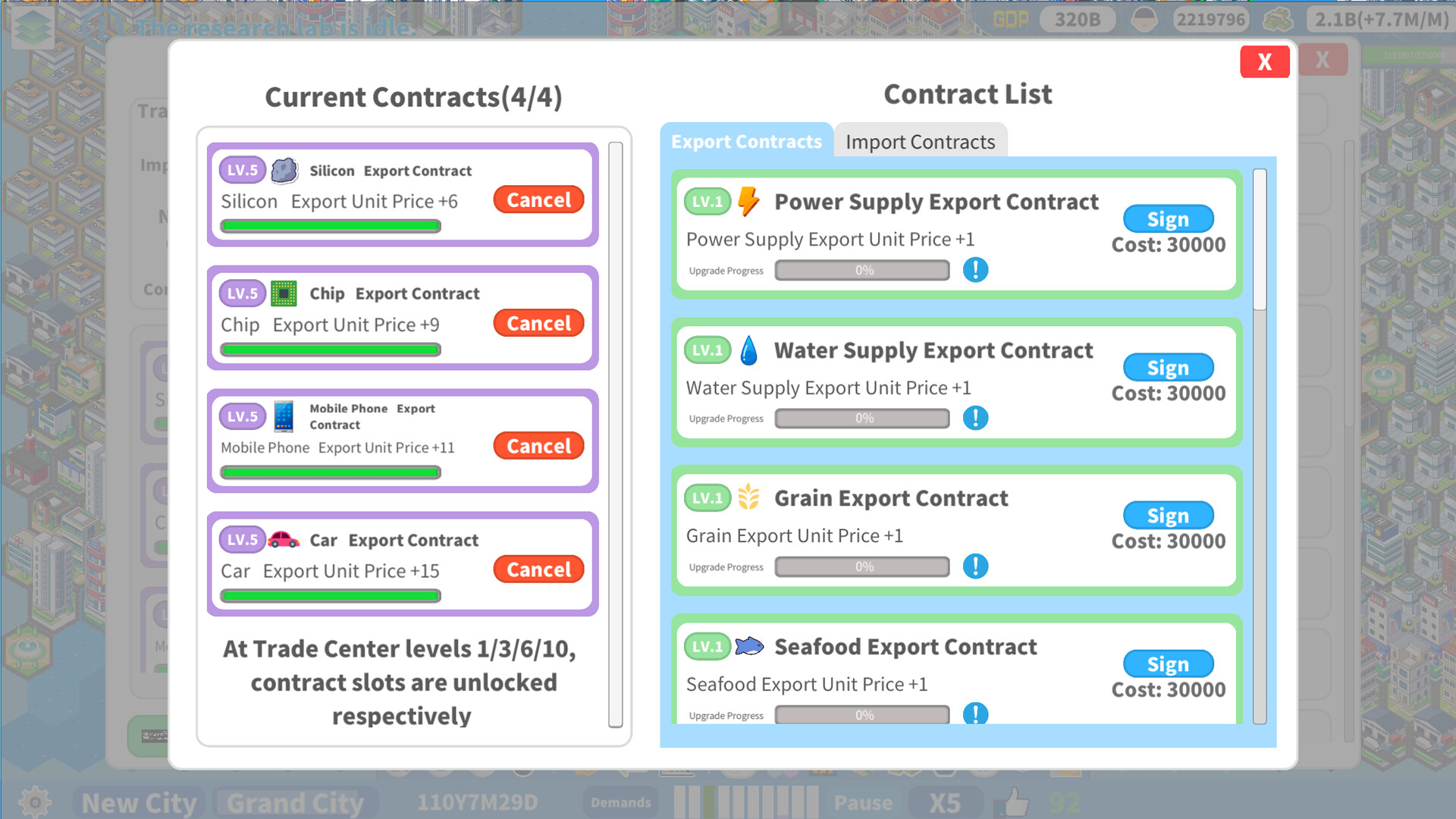Close the contracts dialog with red X

pos(1264,61)
